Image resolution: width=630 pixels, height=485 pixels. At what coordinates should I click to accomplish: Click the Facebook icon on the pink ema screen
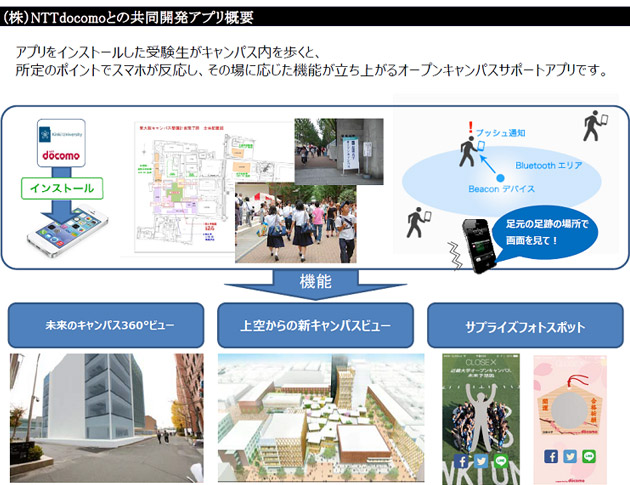[x=551, y=456]
